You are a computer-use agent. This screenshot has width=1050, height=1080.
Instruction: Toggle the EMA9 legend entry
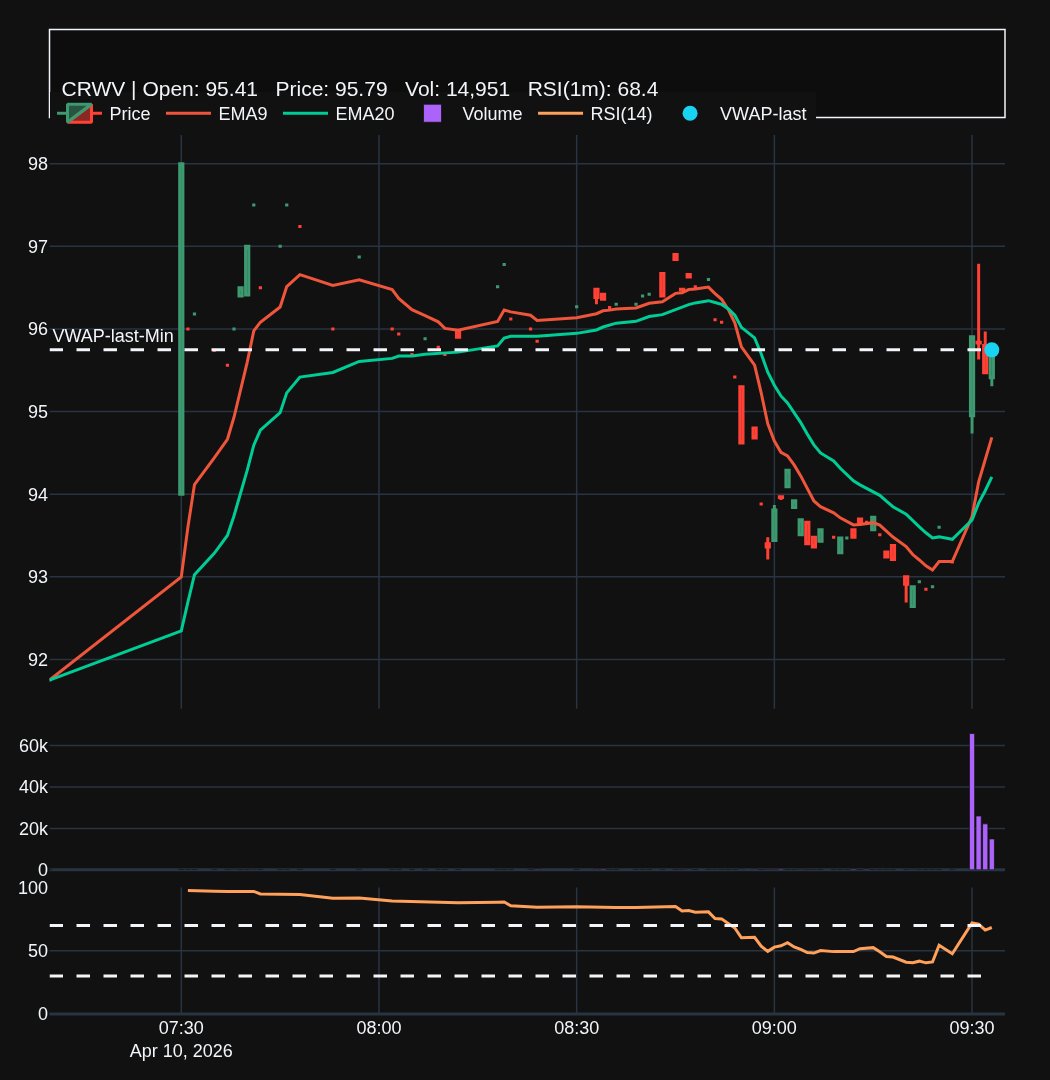(217, 114)
